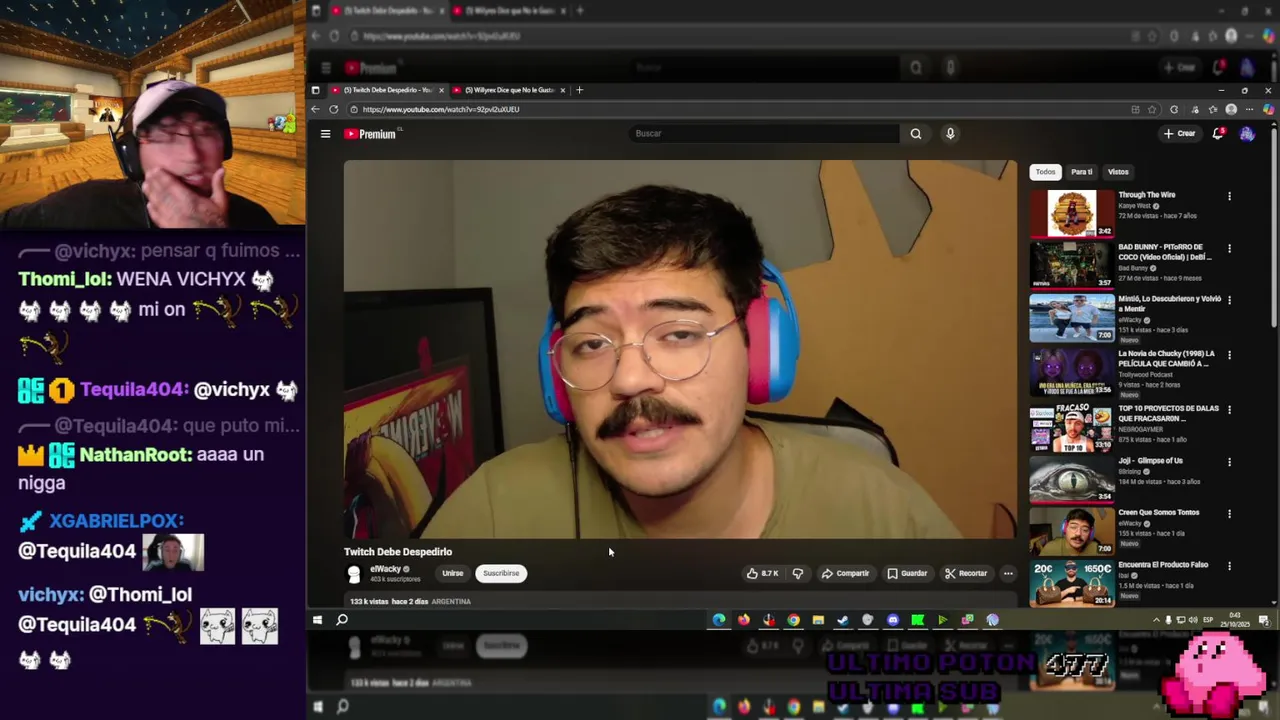Open the YouTube account avatar menu
1280x720 pixels.
(1247, 133)
